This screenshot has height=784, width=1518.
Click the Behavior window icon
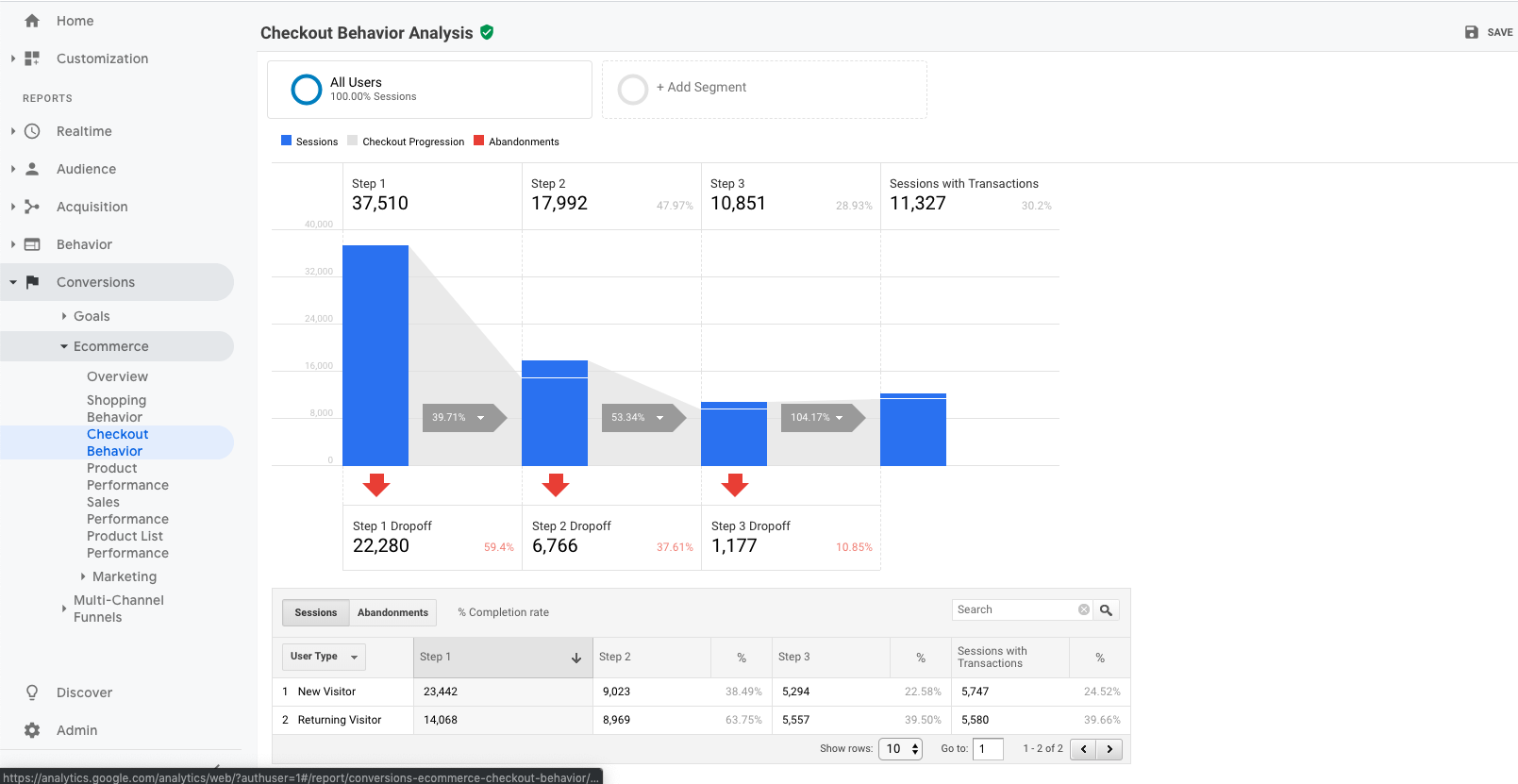[x=32, y=244]
